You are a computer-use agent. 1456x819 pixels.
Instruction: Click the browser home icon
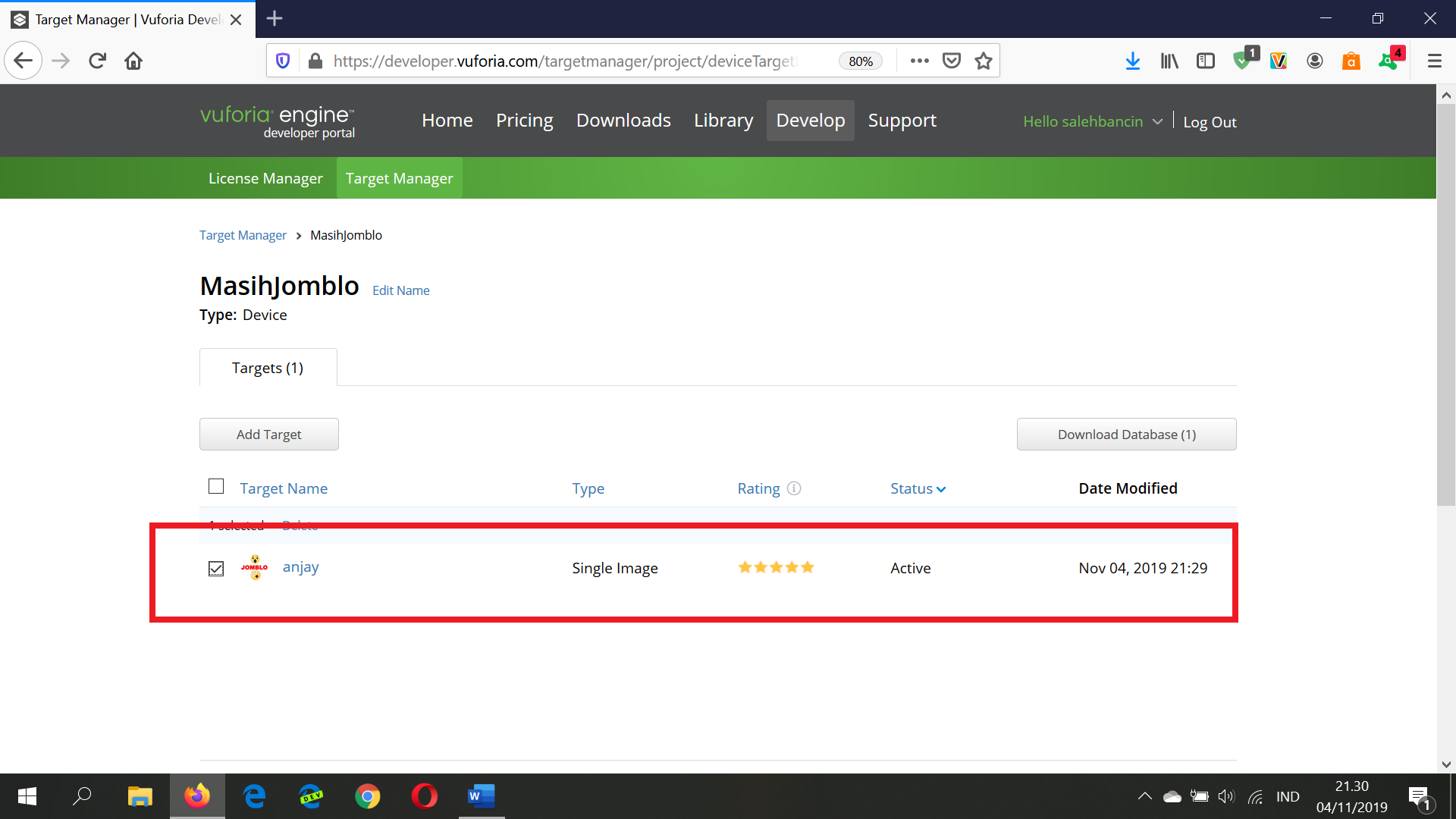tap(133, 61)
